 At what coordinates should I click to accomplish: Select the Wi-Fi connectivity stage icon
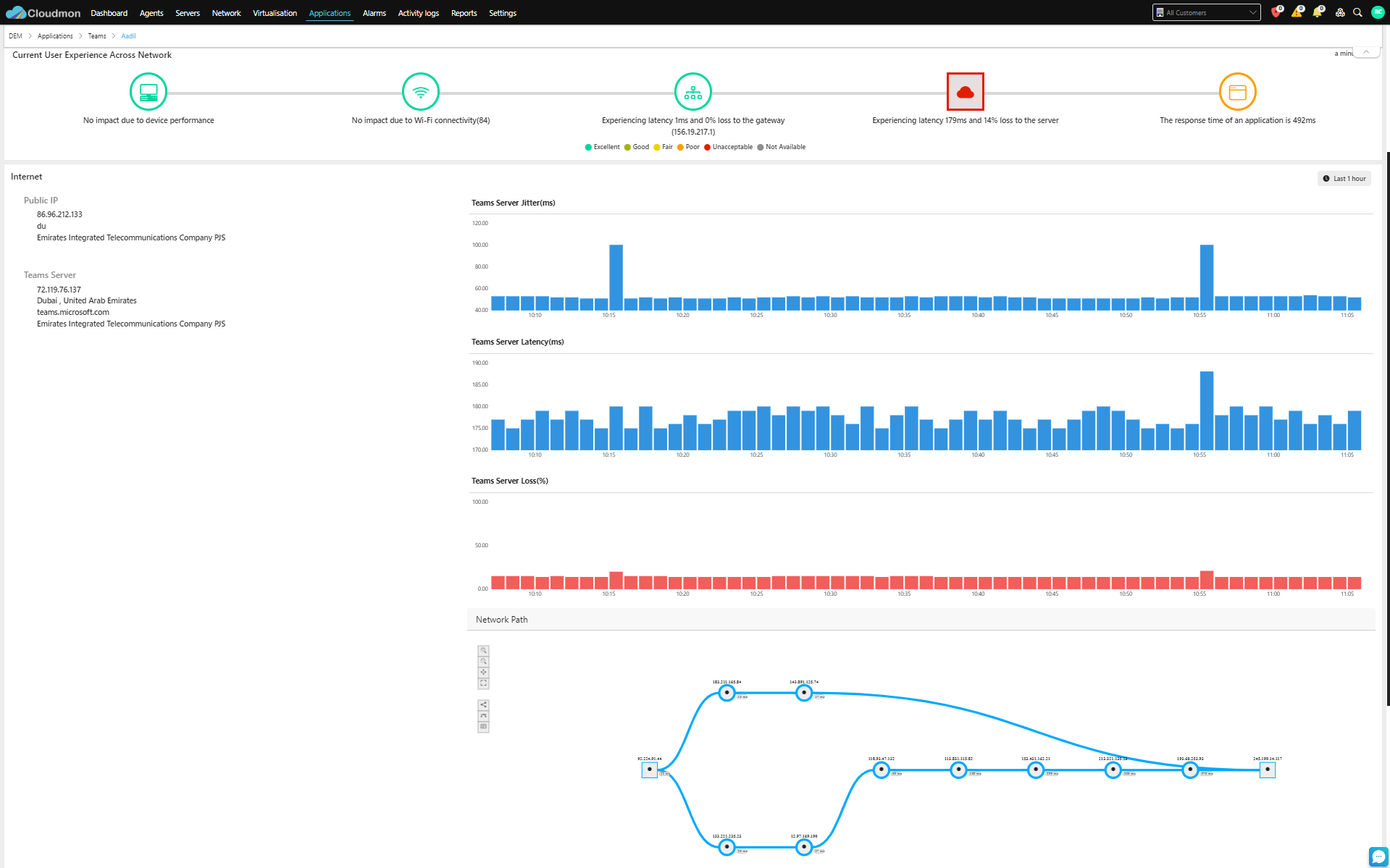point(421,92)
